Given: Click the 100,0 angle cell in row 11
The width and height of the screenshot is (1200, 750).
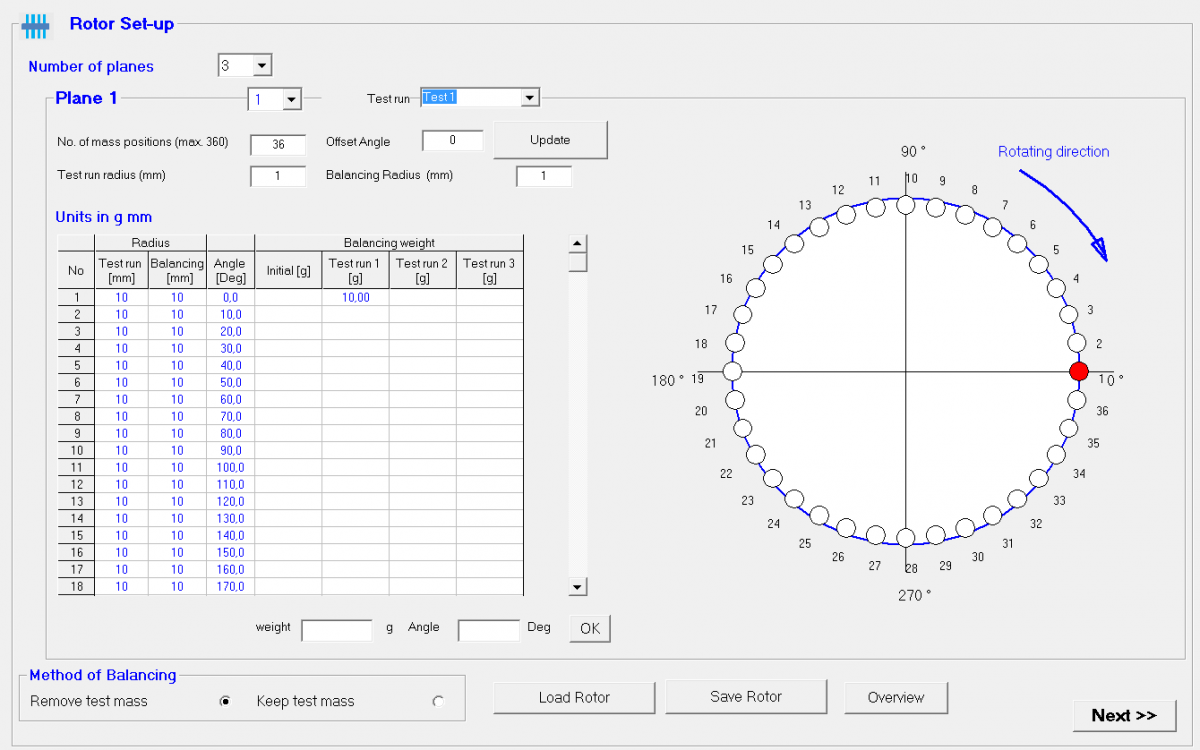Looking at the screenshot, I should (231, 467).
